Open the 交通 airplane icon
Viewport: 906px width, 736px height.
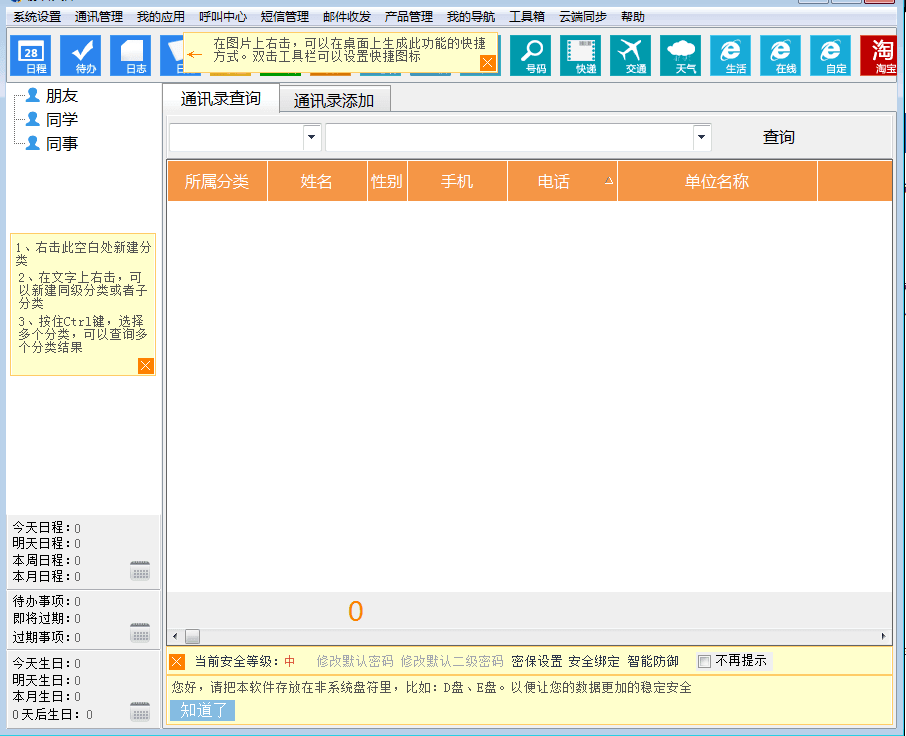pos(630,55)
